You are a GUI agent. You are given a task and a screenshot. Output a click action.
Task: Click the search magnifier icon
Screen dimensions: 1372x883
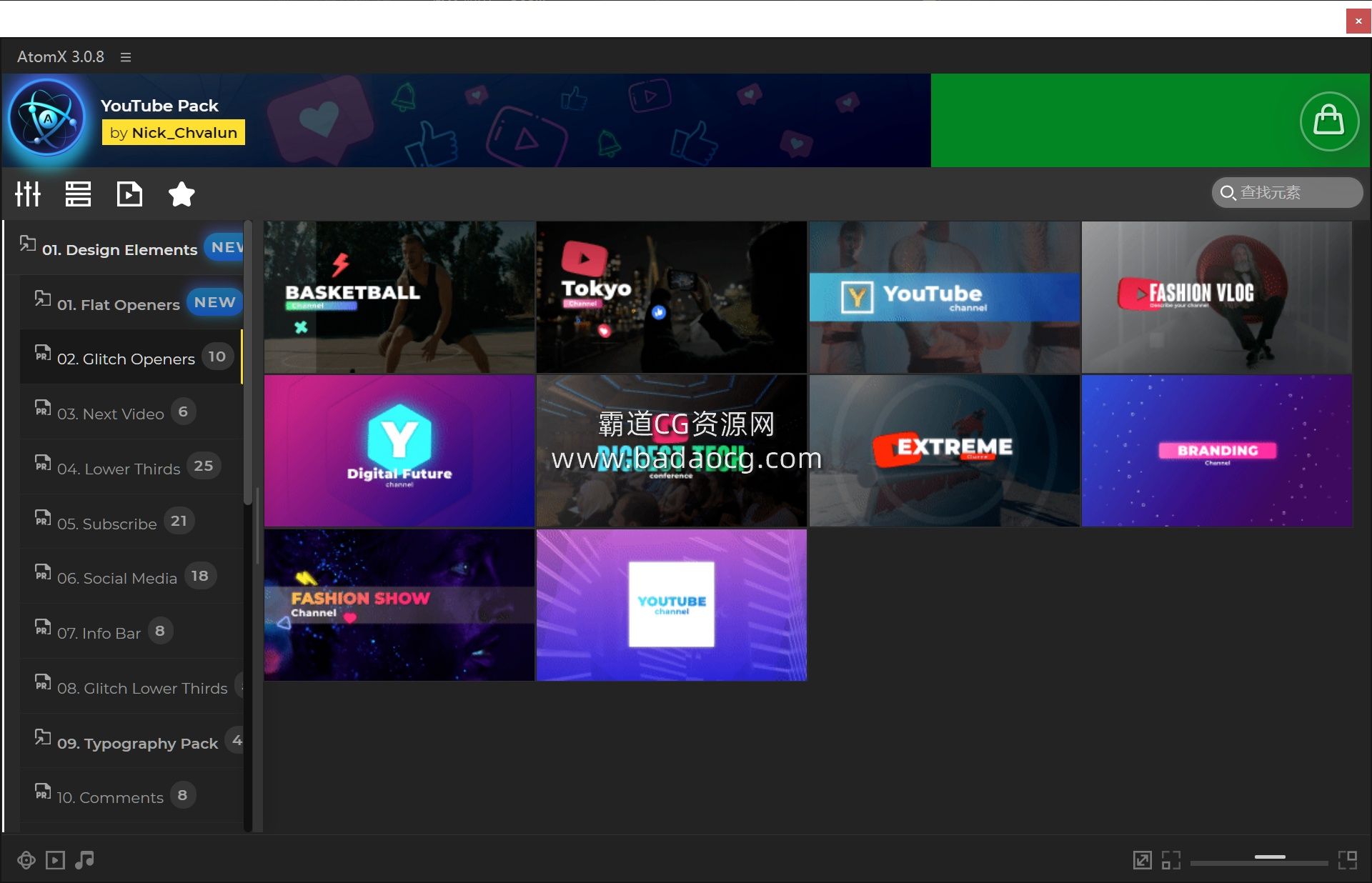(x=1228, y=193)
